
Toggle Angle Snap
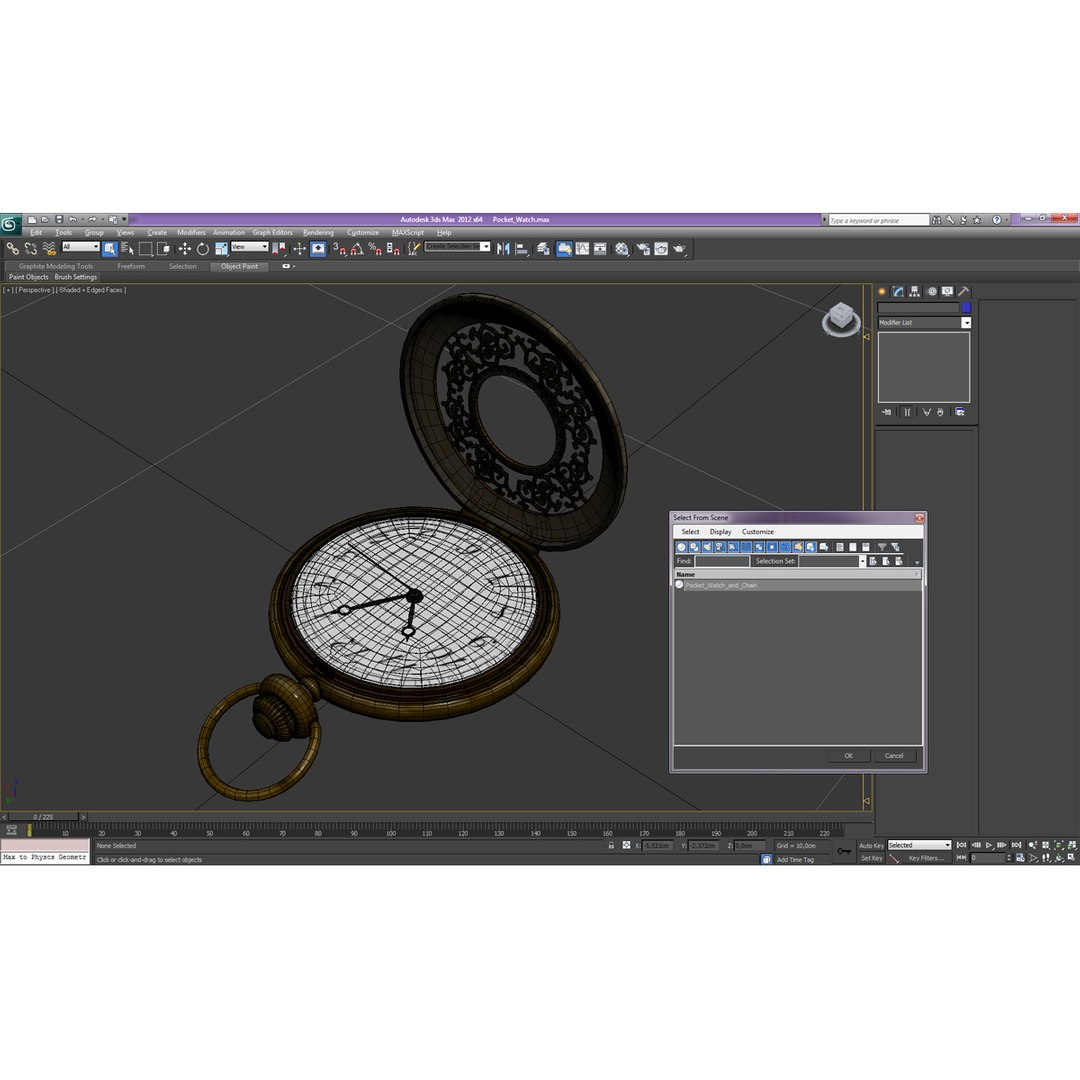357,249
